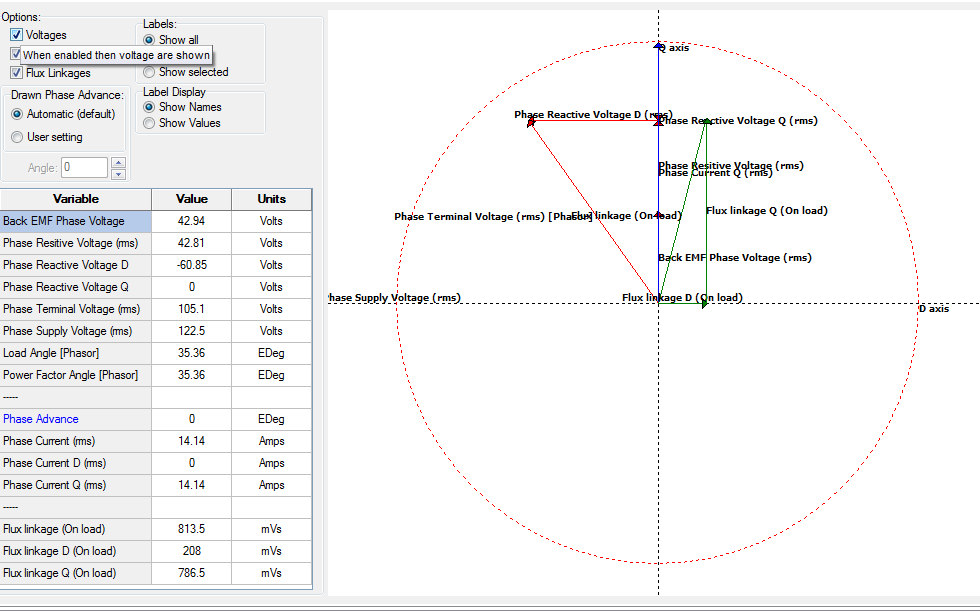This screenshot has height=612, width=980.
Task: Switch label display to Show Values
Action: [x=149, y=123]
